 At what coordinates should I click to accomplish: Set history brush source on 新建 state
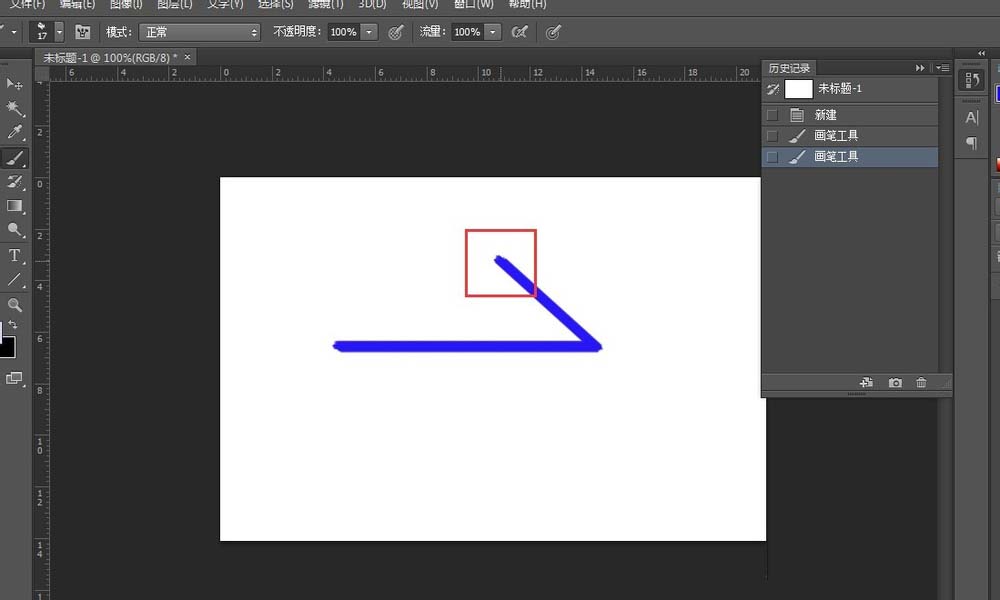point(772,114)
